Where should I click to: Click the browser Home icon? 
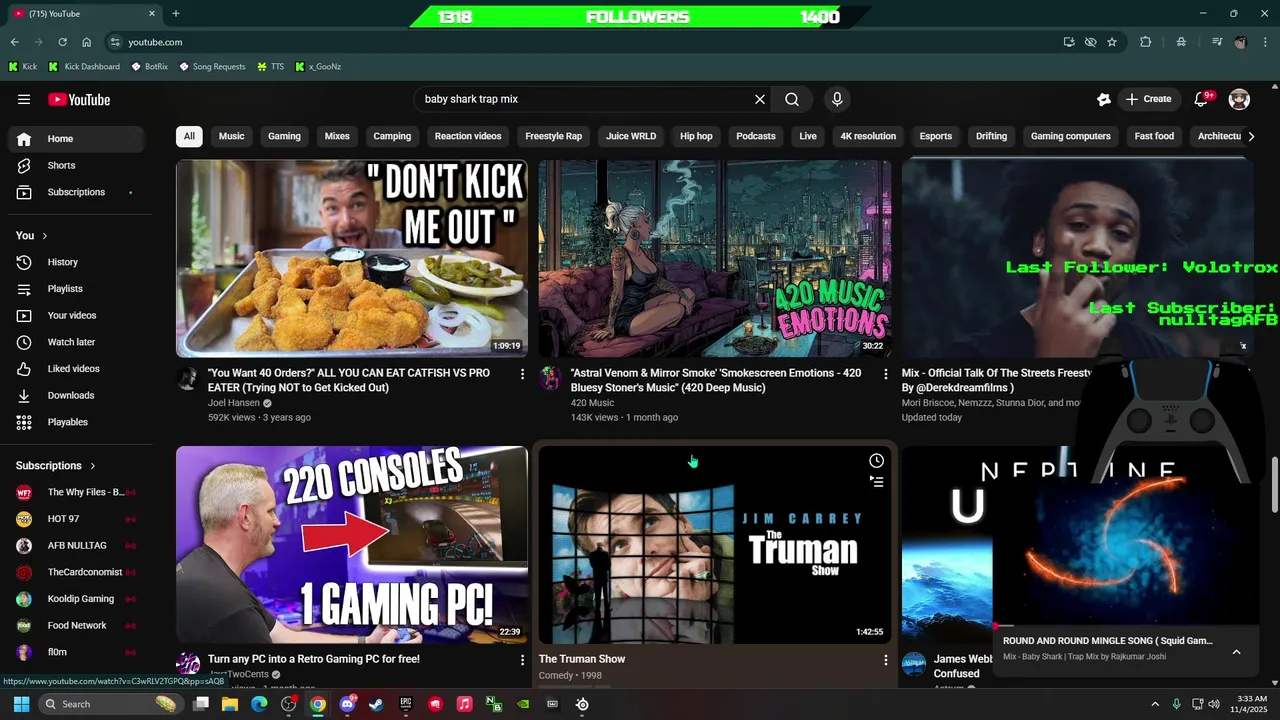tap(86, 42)
